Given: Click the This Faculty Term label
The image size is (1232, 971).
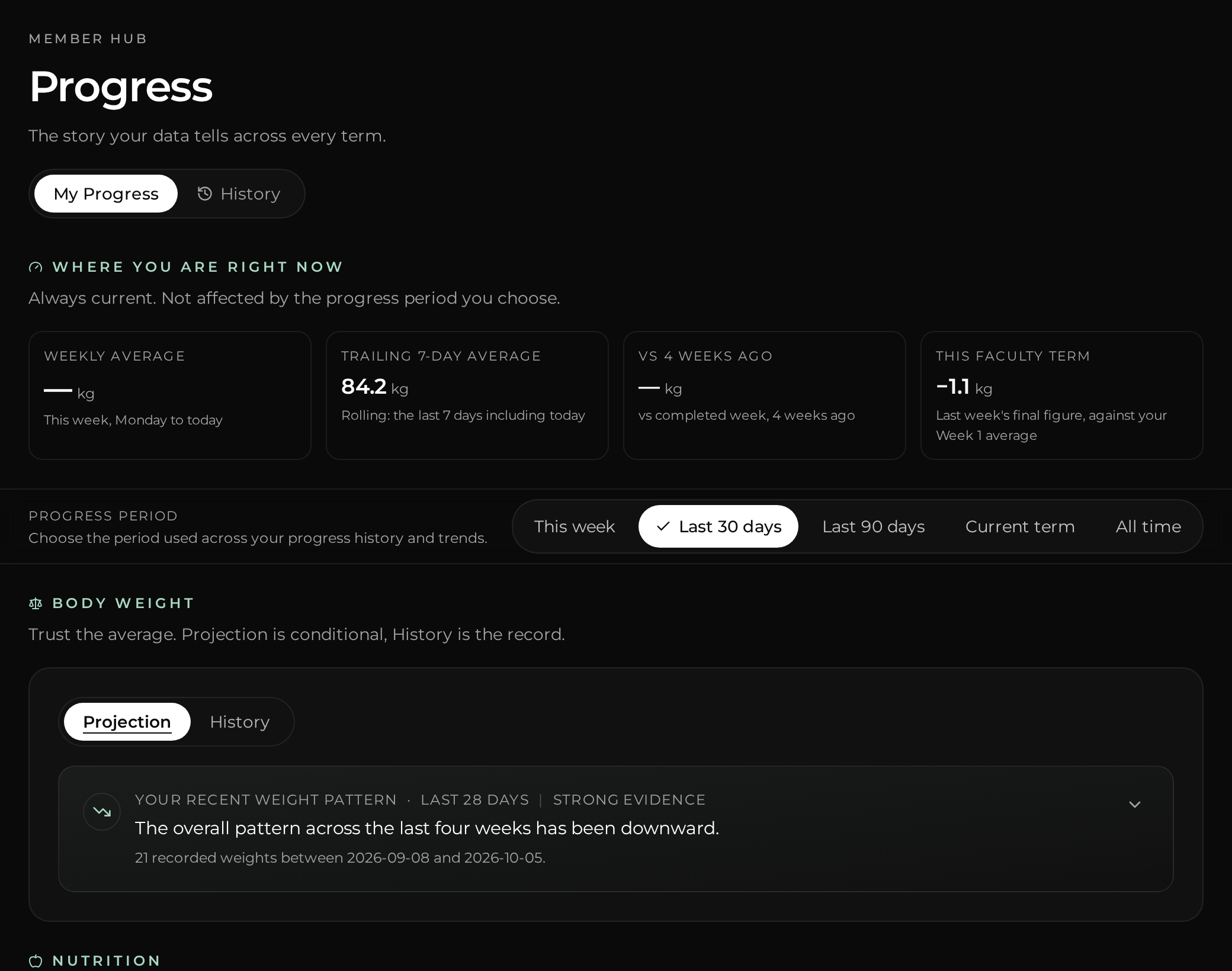Looking at the screenshot, I should click(x=1013, y=356).
